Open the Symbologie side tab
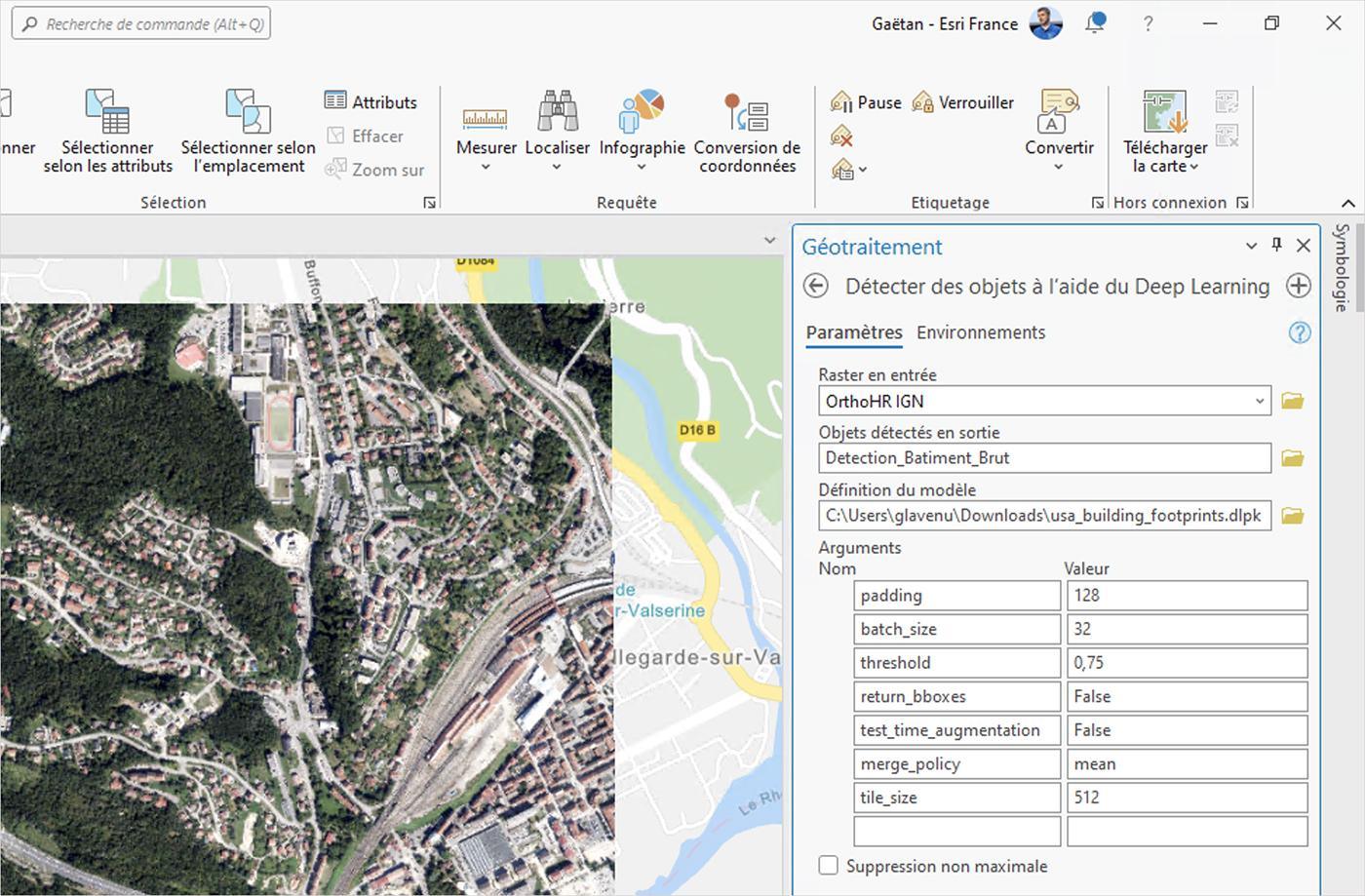 point(1342,267)
